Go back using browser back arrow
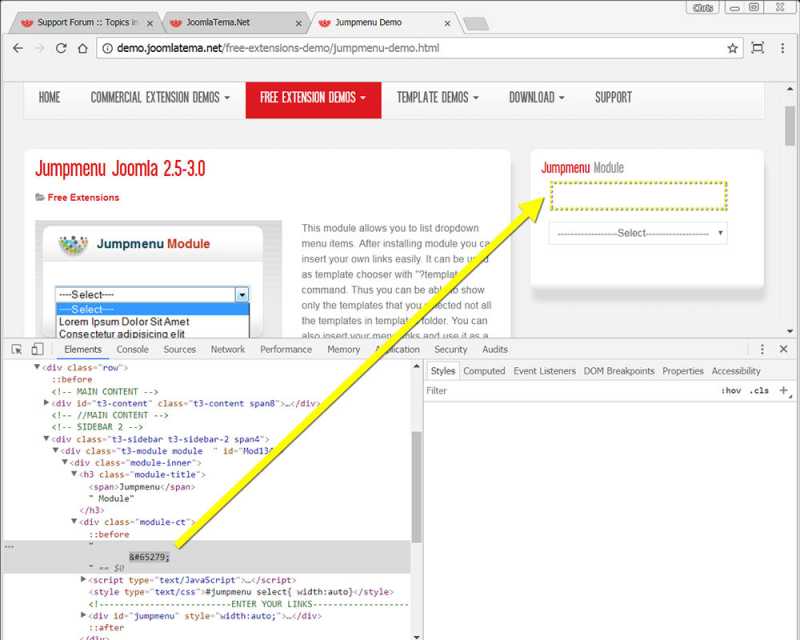Screen dimensions: 800x640 pos(18,48)
